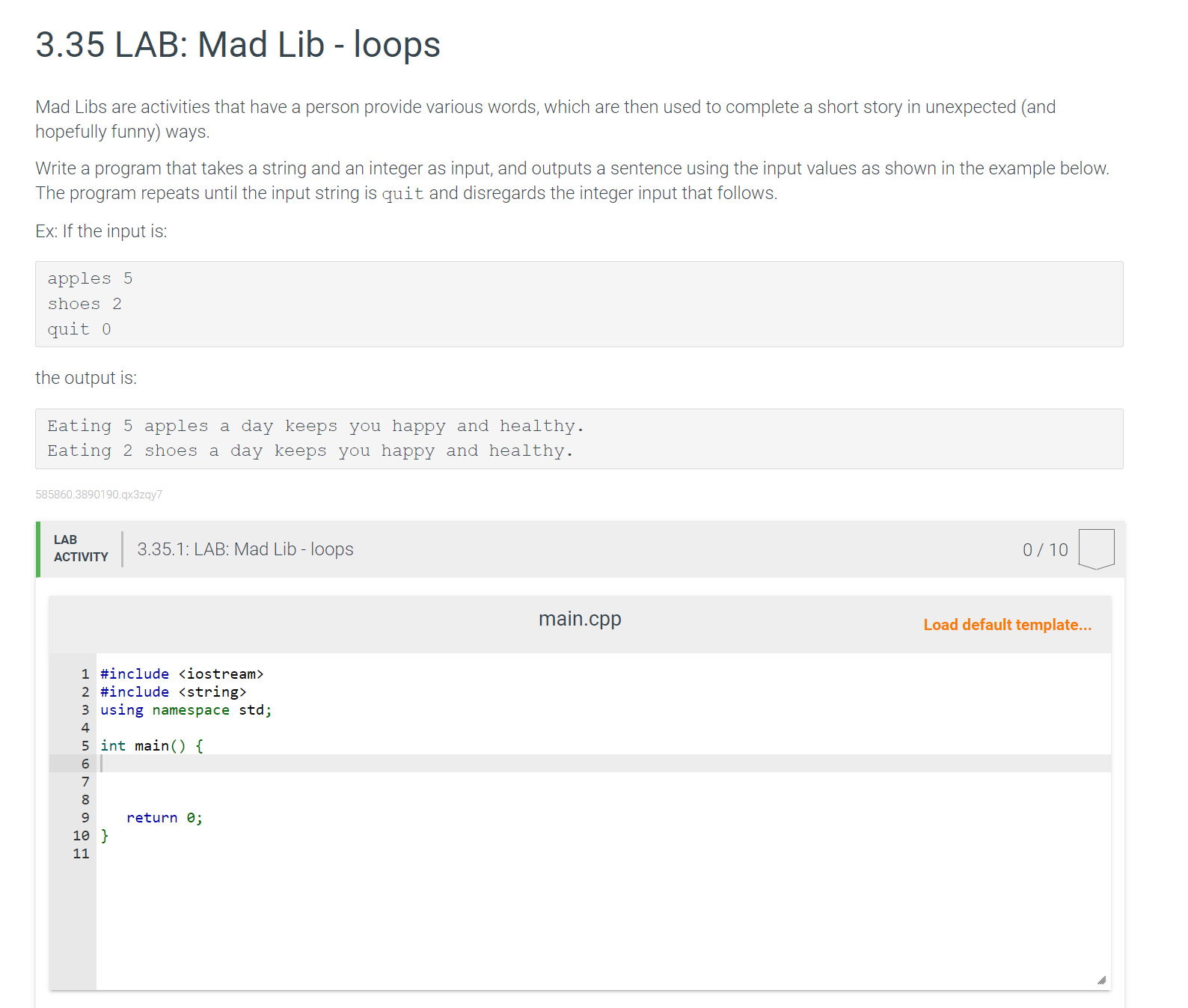Place cursor on empty line 6 of the editor
1188x1008 pixels.
[603, 763]
